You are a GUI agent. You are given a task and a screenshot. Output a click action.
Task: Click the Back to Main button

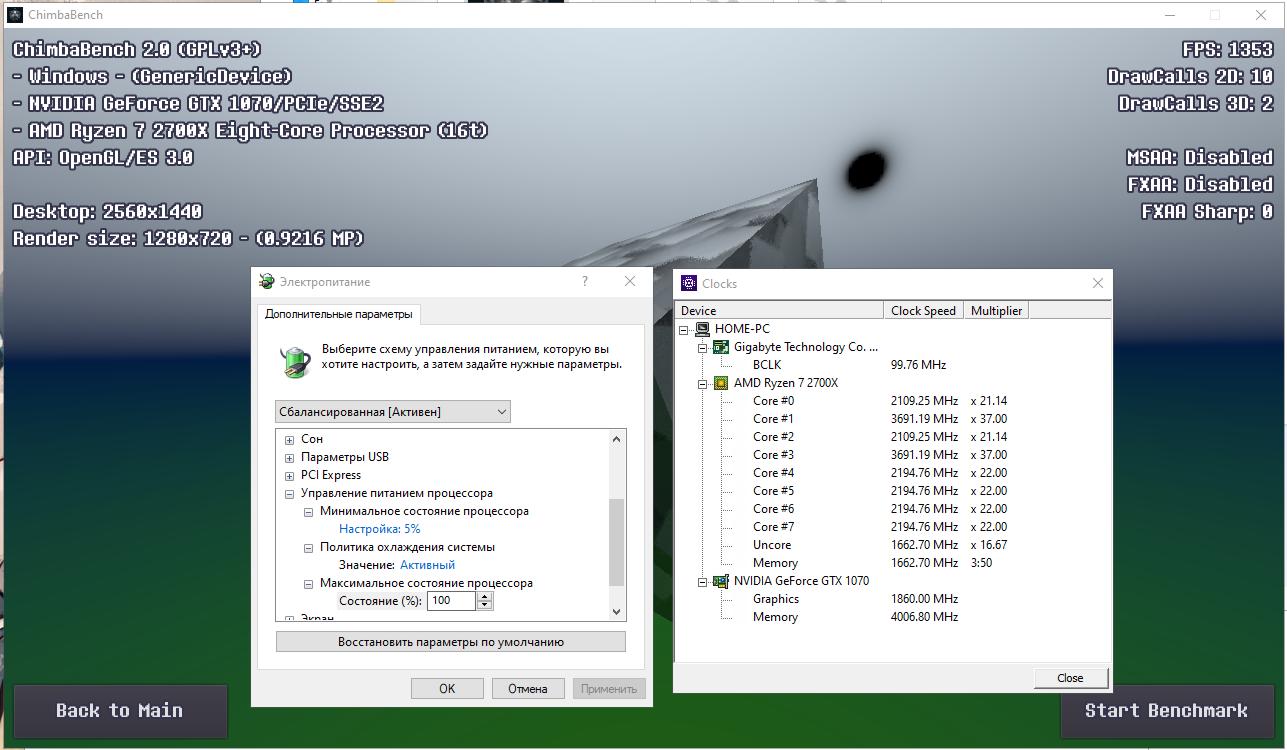(120, 711)
